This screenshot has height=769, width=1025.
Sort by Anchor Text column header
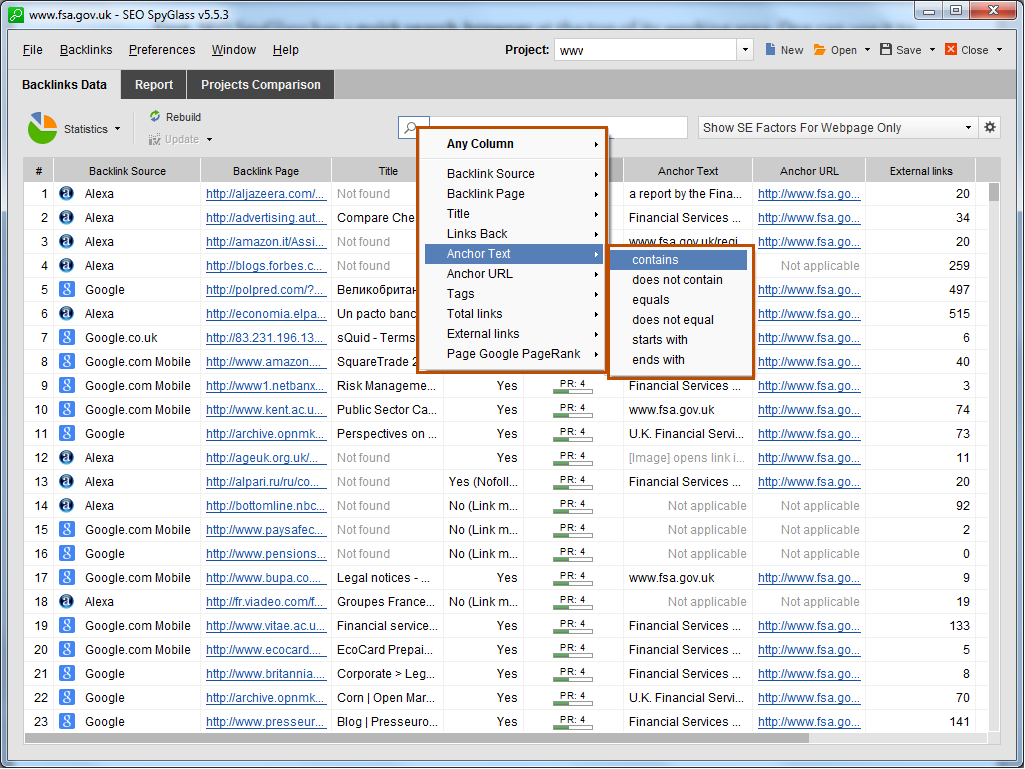[x=688, y=171]
